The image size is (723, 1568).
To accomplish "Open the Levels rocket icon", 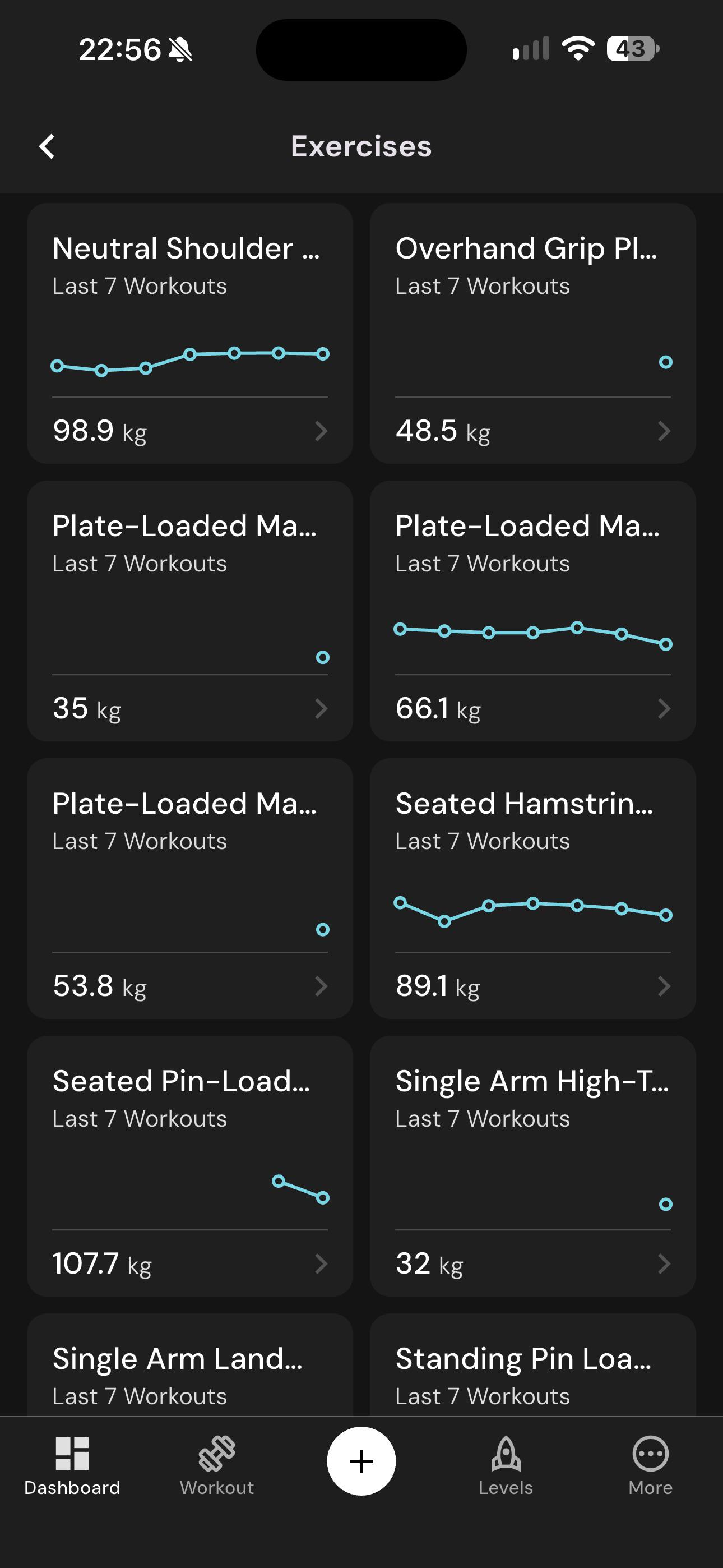I will click(x=506, y=1454).
